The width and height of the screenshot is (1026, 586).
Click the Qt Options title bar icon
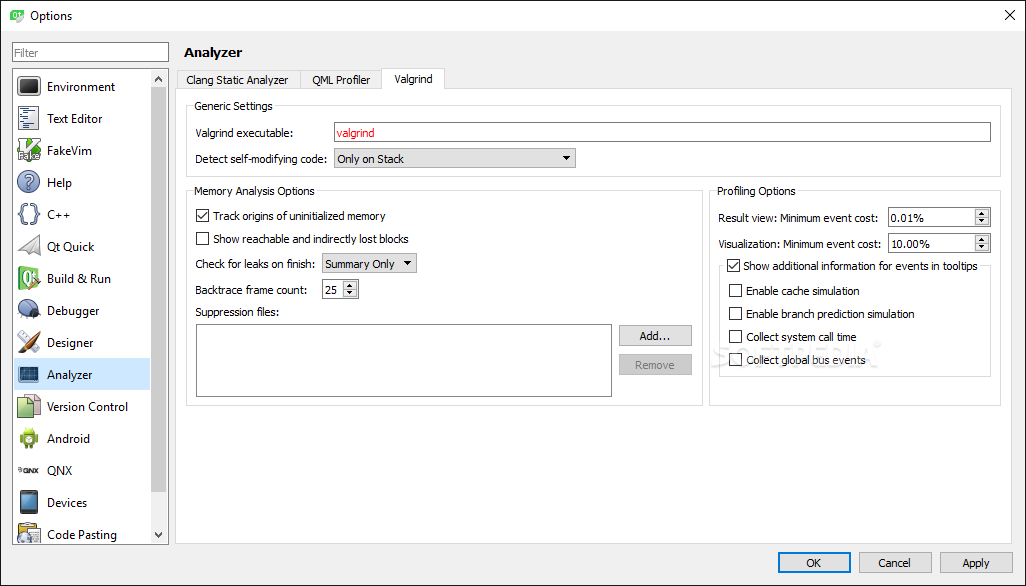[x=17, y=16]
